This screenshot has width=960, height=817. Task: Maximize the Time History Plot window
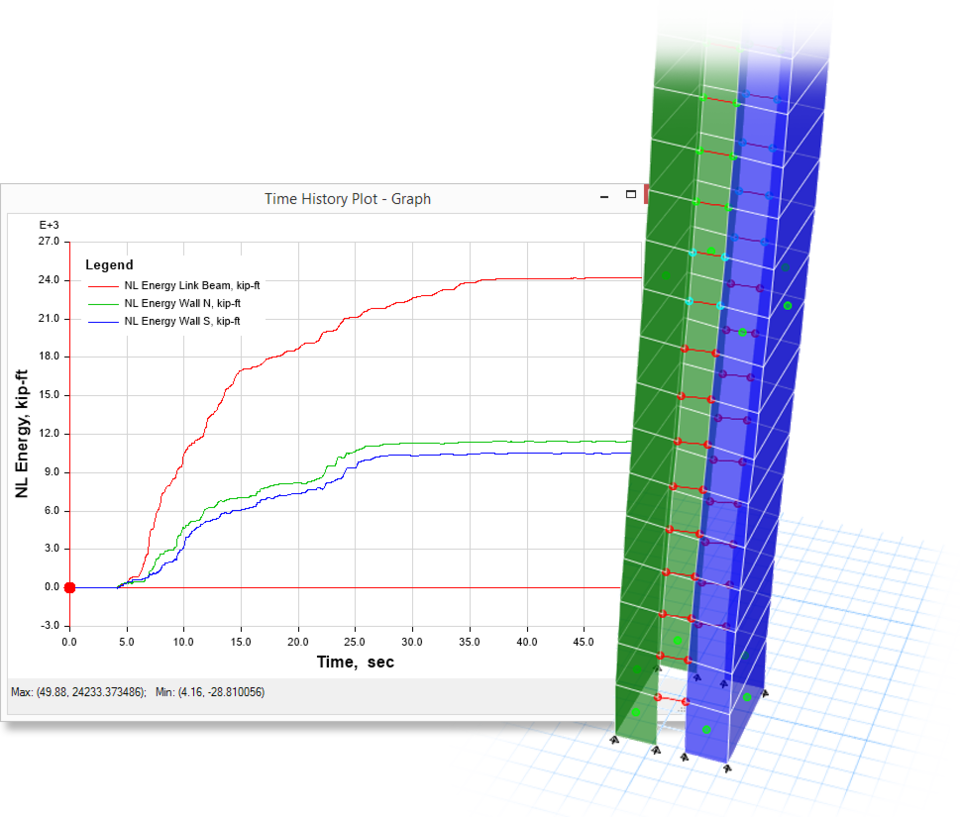coord(631,195)
